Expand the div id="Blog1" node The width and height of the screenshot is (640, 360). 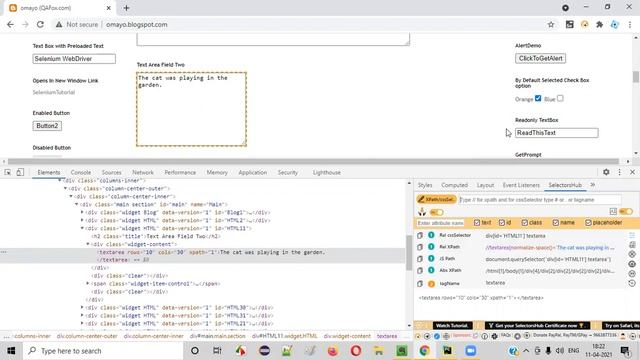82,212
